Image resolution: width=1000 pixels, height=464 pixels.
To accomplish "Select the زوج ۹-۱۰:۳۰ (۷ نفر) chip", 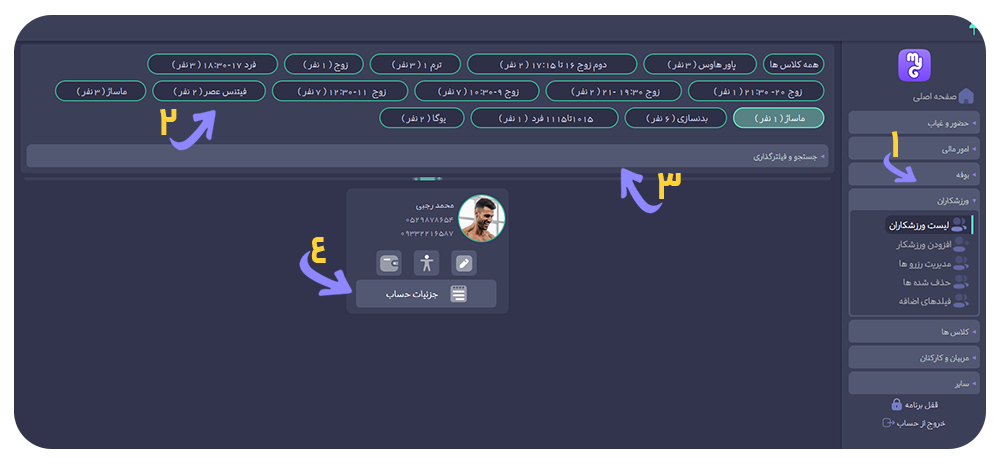I will pyautogui.click(x=476, y=91).
